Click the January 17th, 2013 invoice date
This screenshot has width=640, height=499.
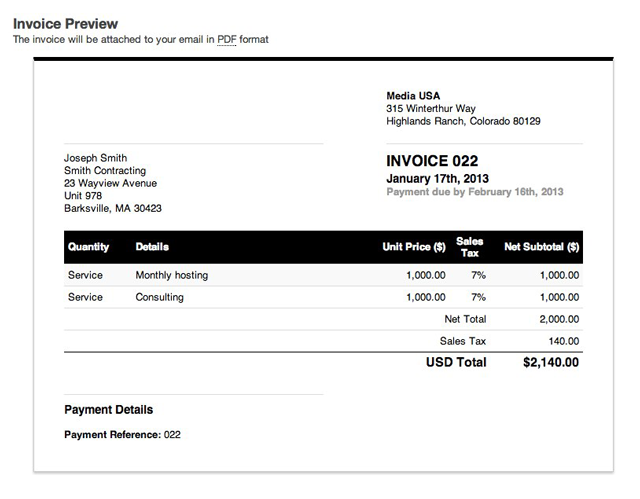(x=438, y=178)
